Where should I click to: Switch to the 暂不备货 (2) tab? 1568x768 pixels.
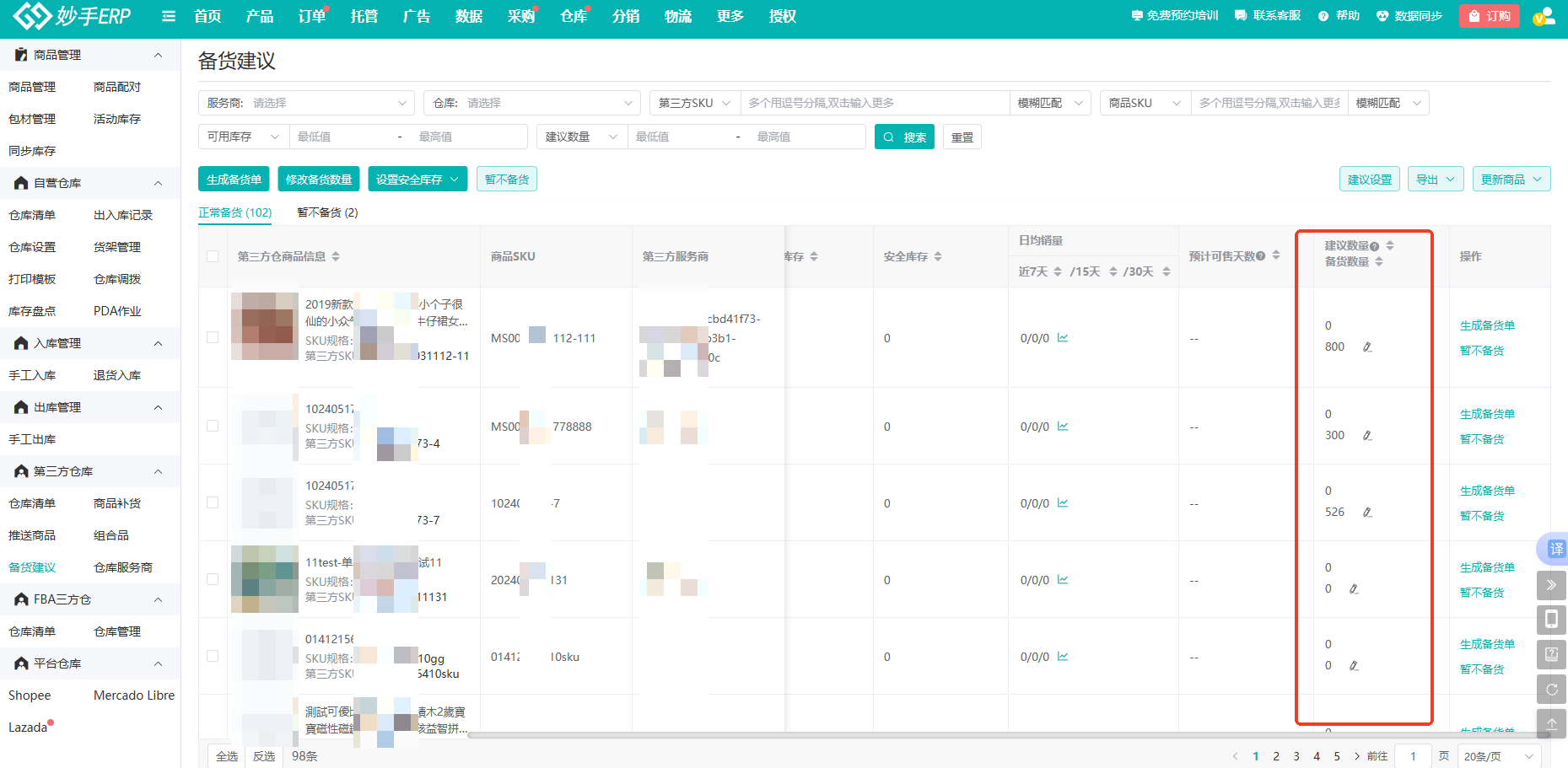pyautogui.click(x=327, y=212)
